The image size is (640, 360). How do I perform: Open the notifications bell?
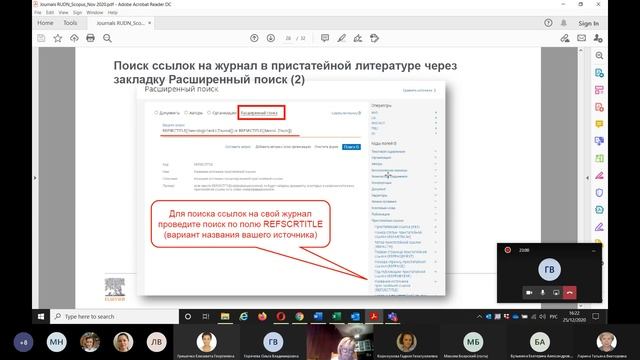click(x=564, y=23)
